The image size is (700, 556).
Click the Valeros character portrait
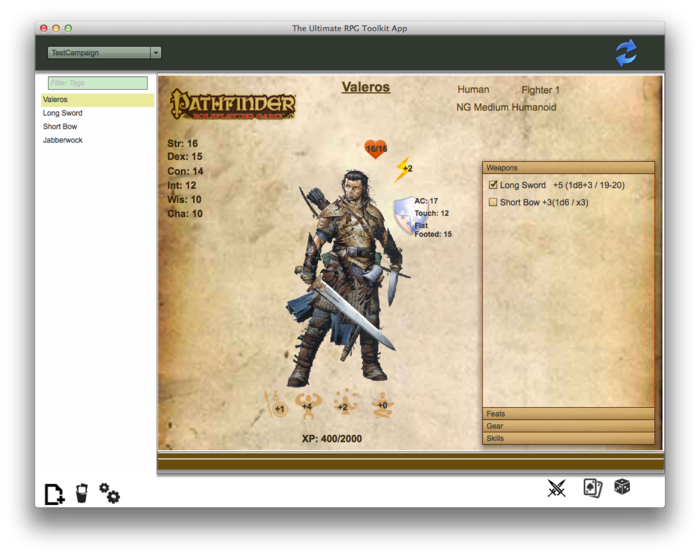(346, 278)
